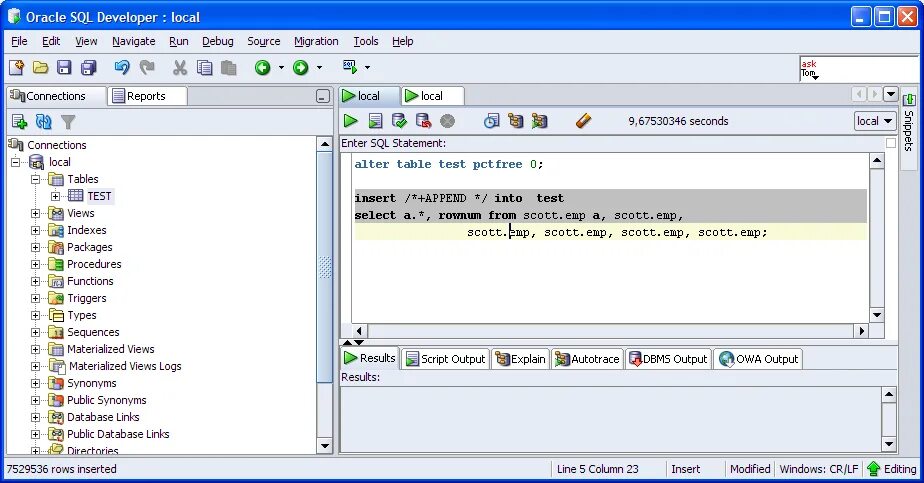Open the Navigate menu
The width and height of the screenshot is (924, 483).
point(134,41)
